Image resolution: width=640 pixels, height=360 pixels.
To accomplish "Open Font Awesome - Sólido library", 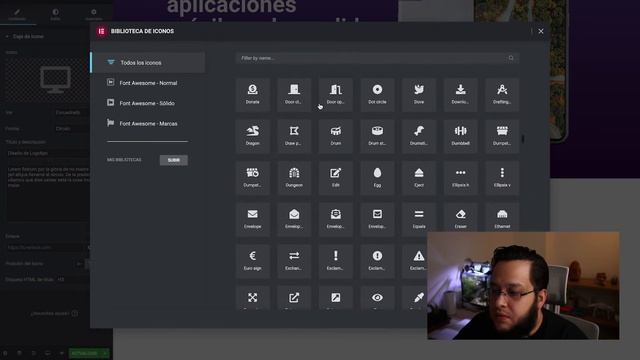I will coord(148,103).
